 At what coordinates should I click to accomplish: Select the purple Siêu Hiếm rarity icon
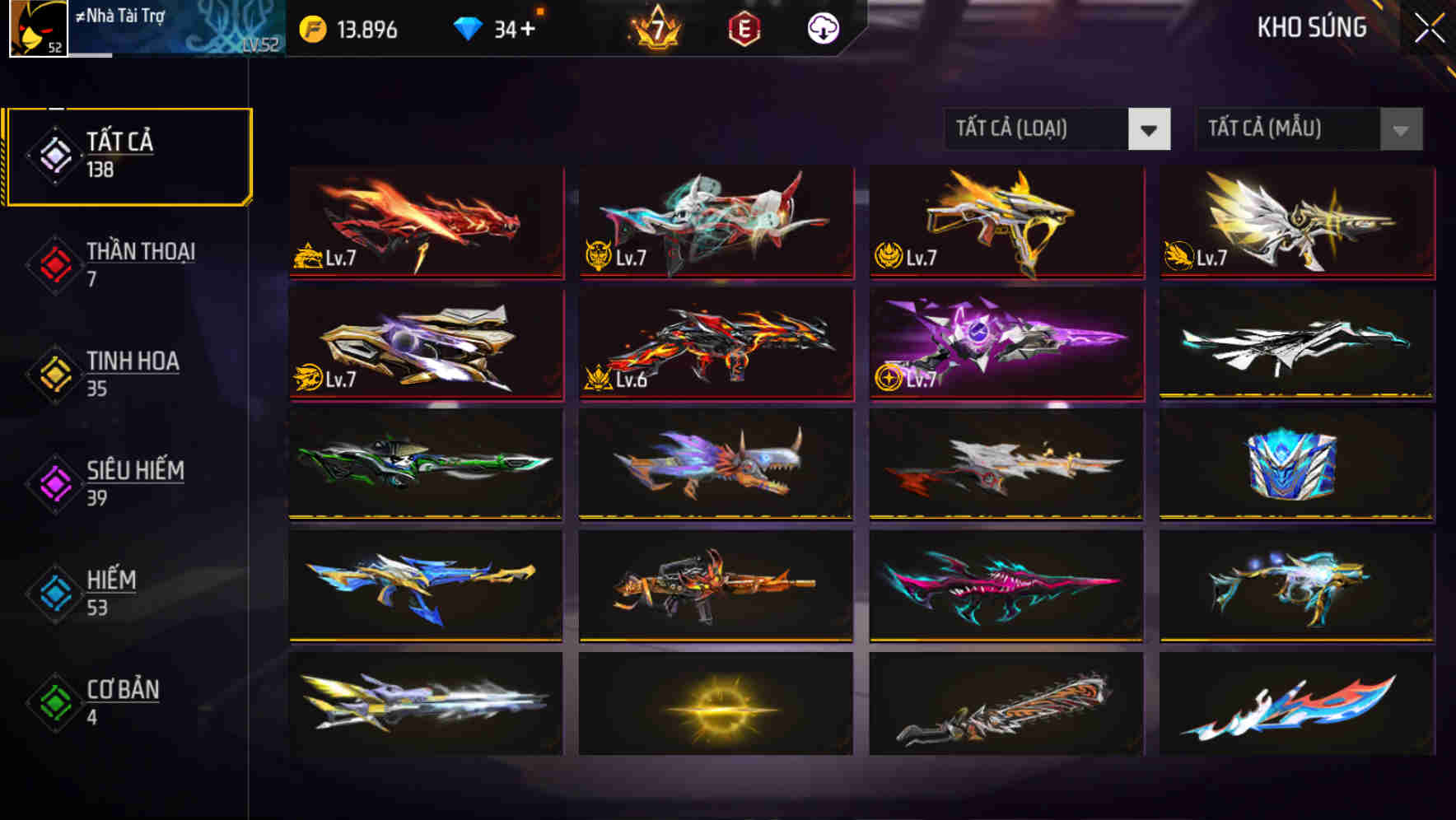click(x=55, y=484)
